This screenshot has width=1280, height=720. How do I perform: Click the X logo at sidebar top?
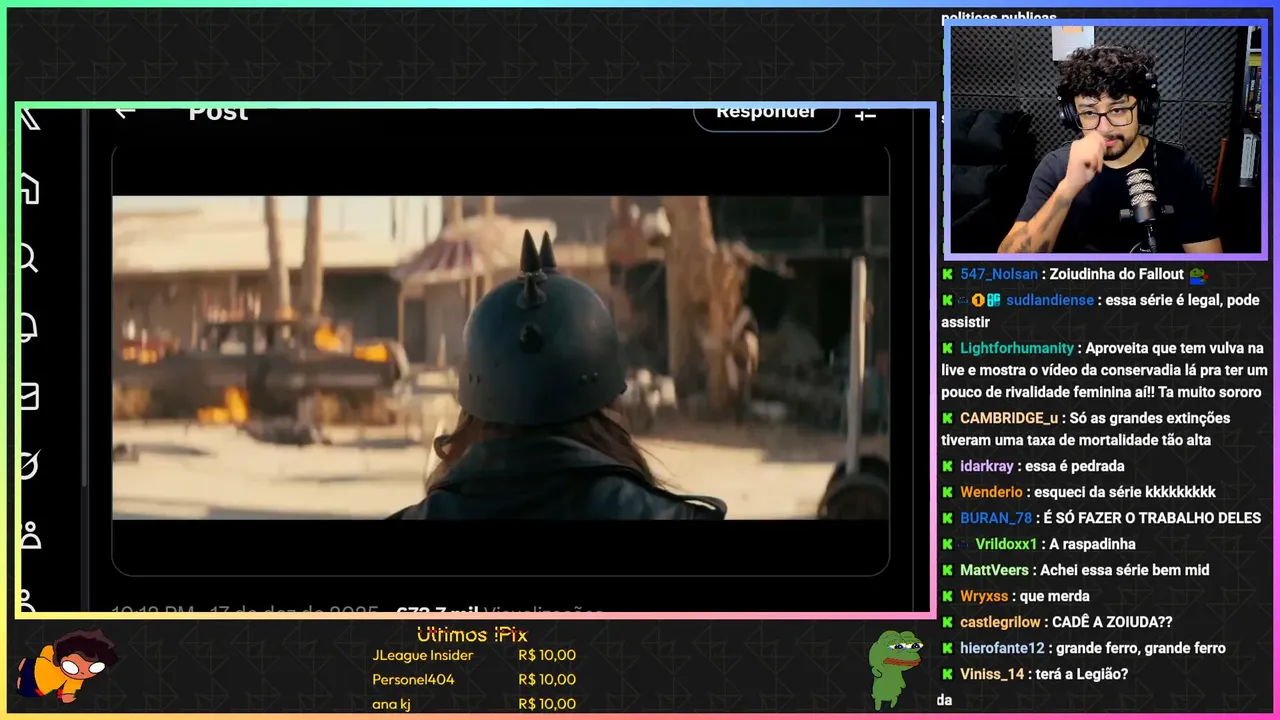(30, 117)
